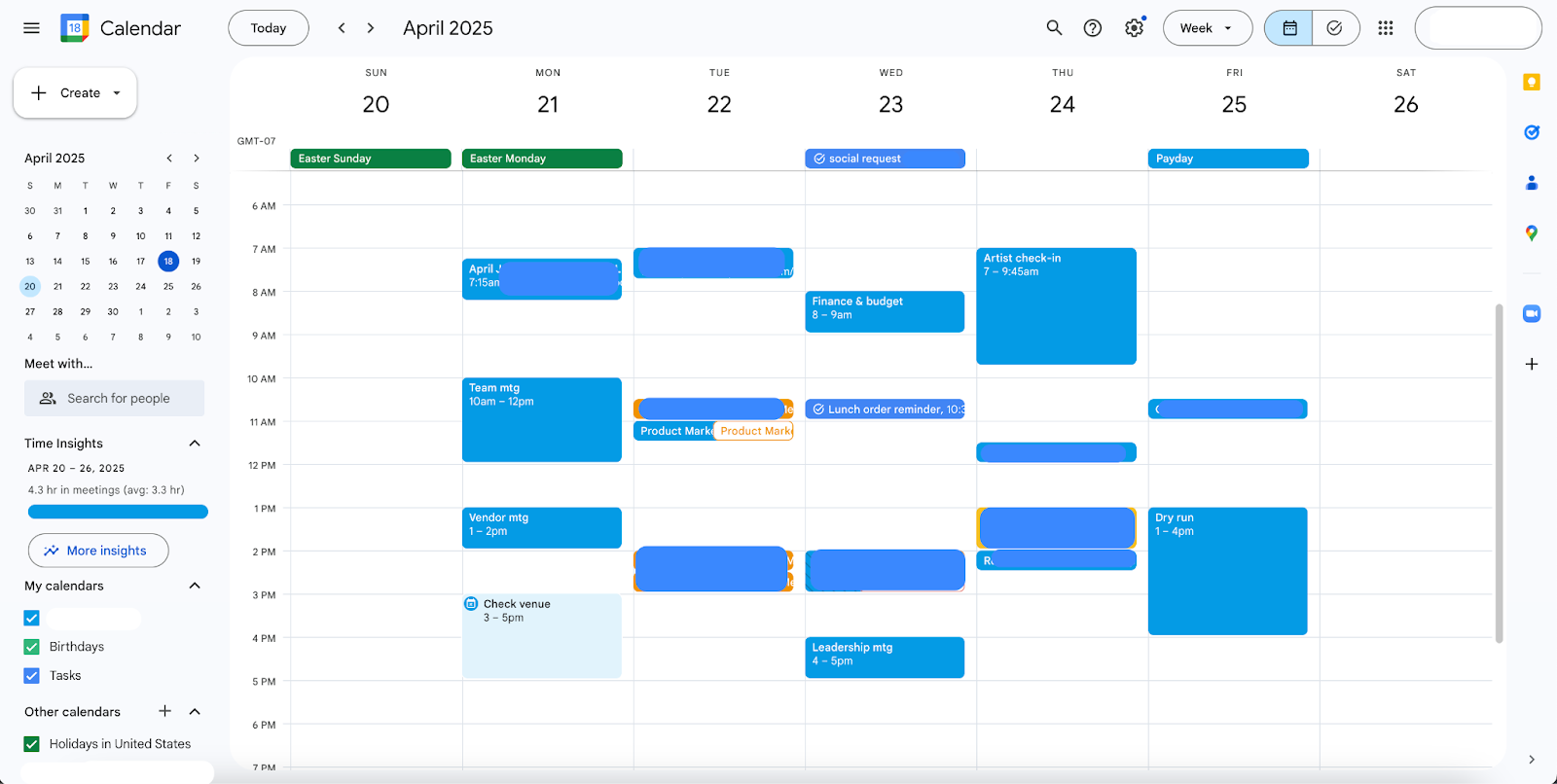Collapse the Other calendars section
The height and width of the screenshot is (784, 1557).
tap(195, 711)
